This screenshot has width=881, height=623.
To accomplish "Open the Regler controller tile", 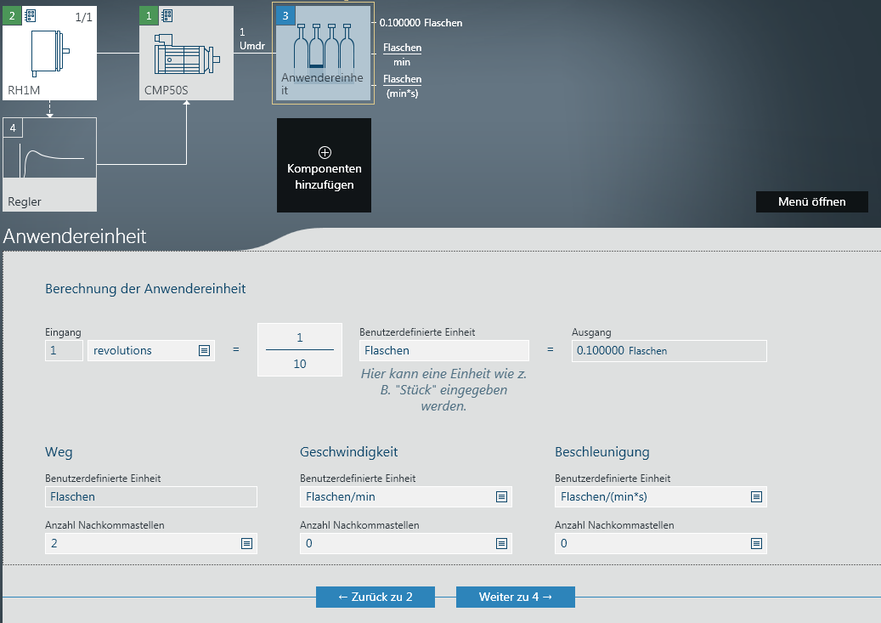I will point(49,163).
